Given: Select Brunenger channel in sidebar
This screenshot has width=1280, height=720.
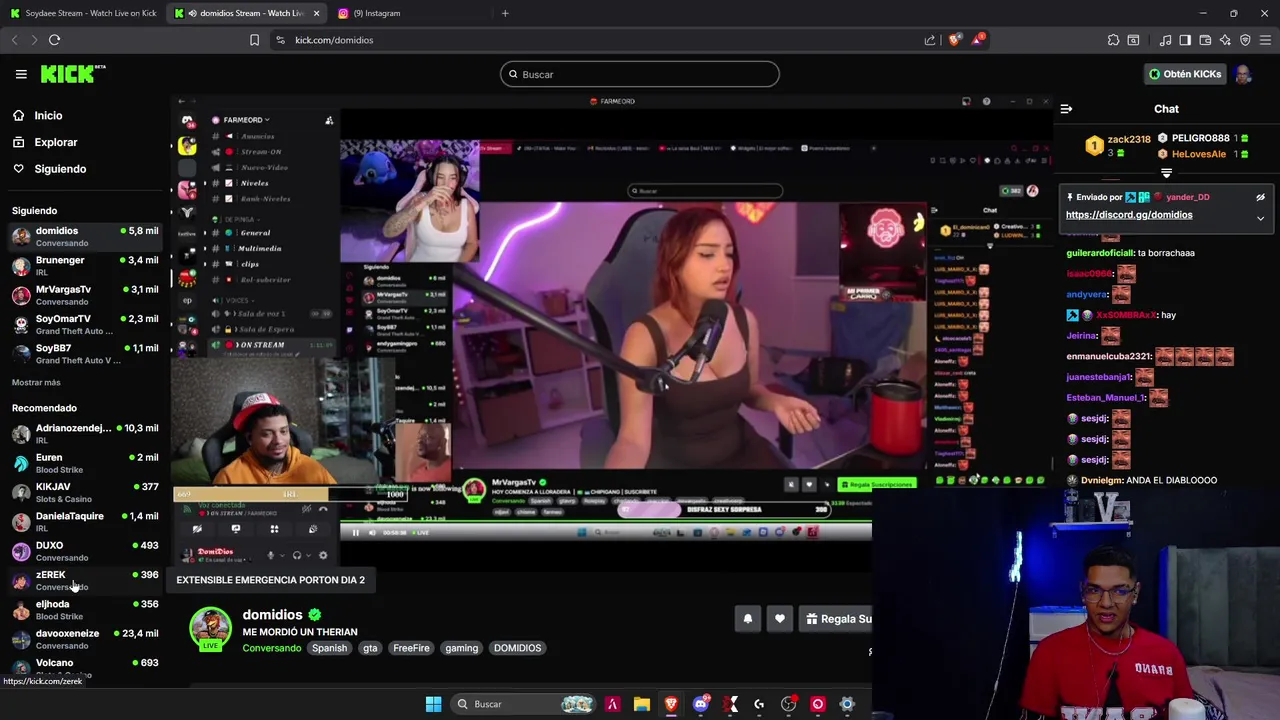Looking at the screenshot, I should (x=85, y=265).
